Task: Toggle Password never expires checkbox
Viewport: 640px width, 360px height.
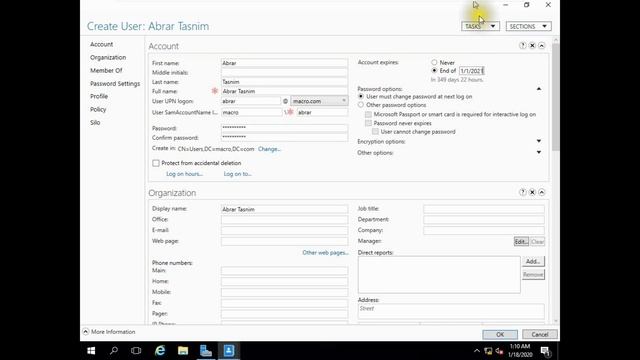Action: point(369,123)
